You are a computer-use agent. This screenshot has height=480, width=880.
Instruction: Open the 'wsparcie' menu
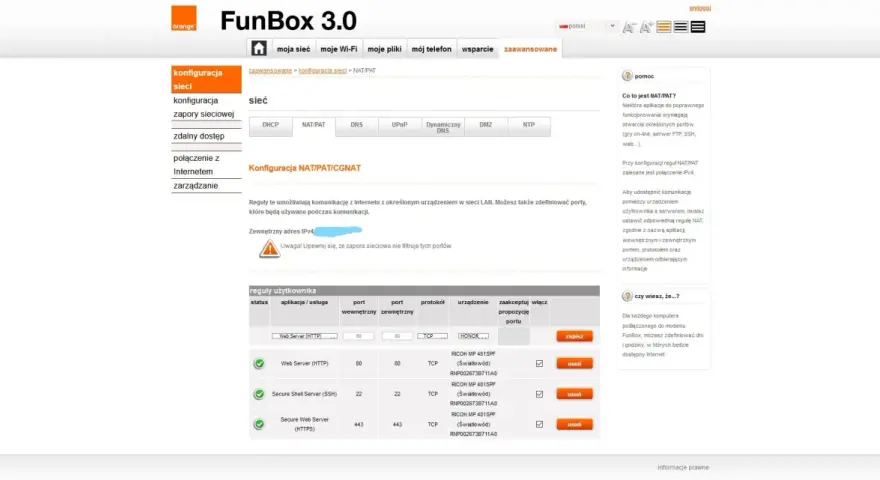[x=478, y=49]
